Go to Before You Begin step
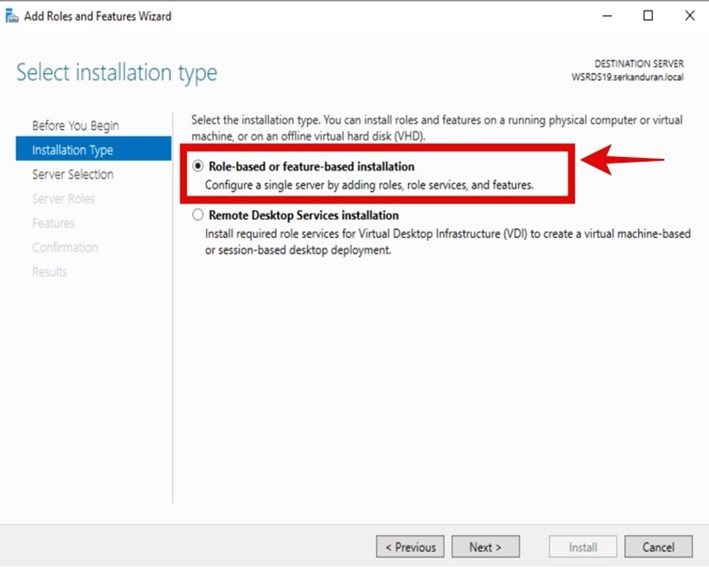 (76, 125)
